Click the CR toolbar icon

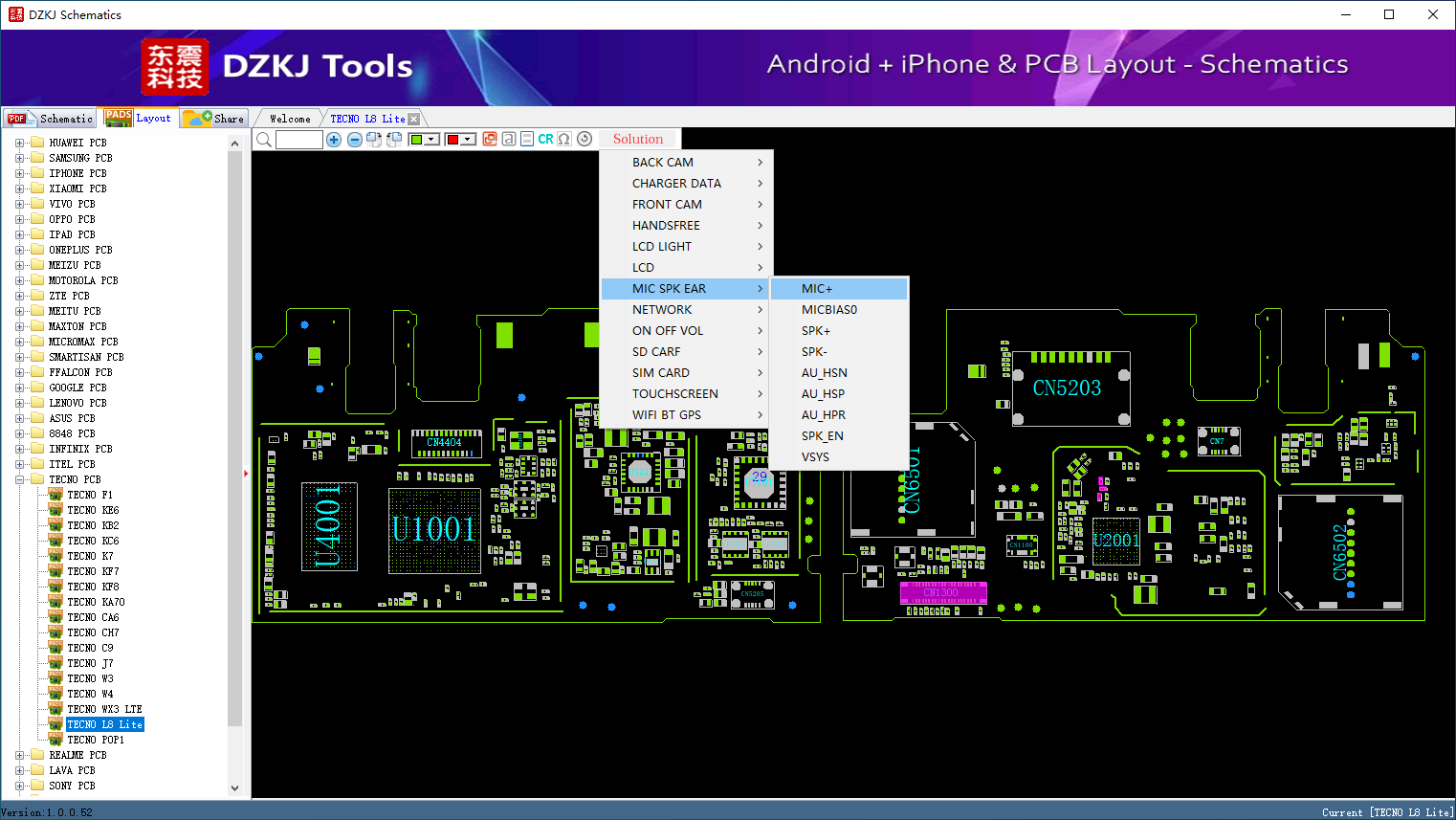point(545,140)
